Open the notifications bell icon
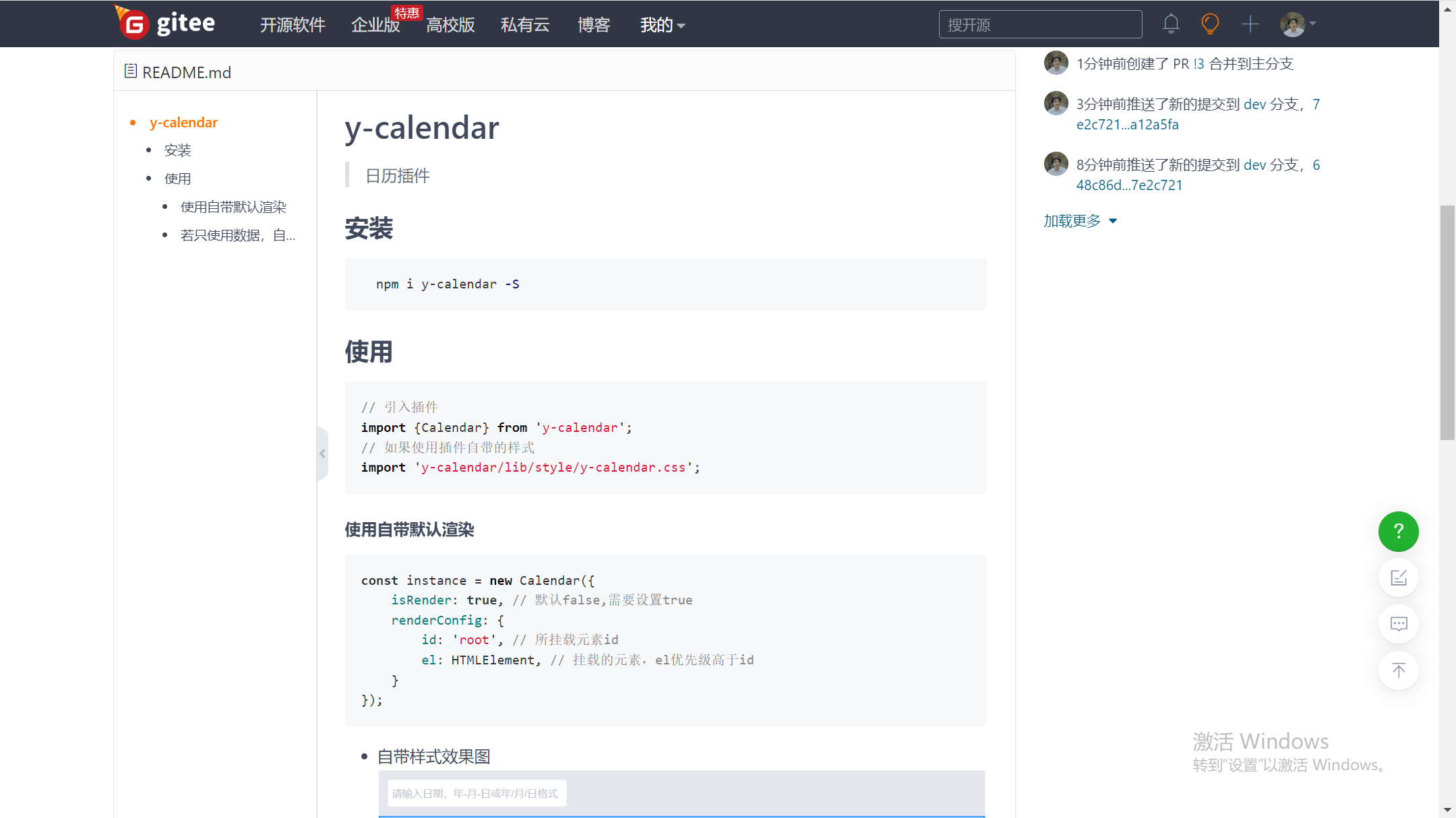 click(1171, 24)
